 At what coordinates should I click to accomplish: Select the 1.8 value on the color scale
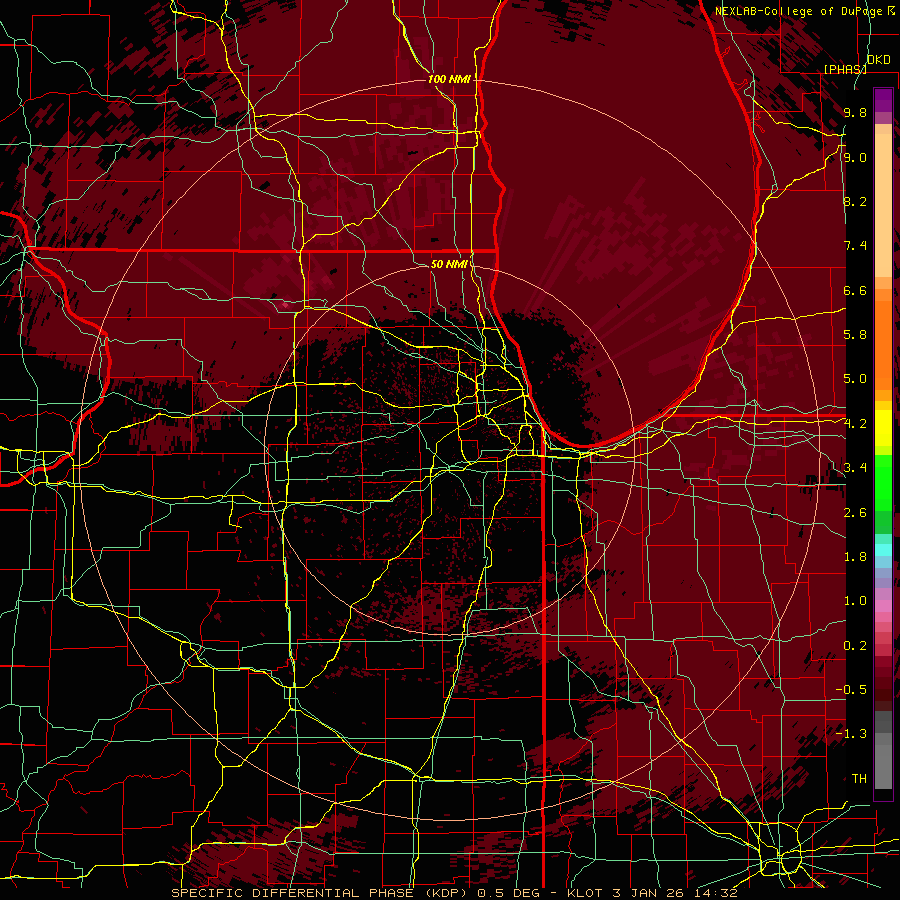point(855,557)
